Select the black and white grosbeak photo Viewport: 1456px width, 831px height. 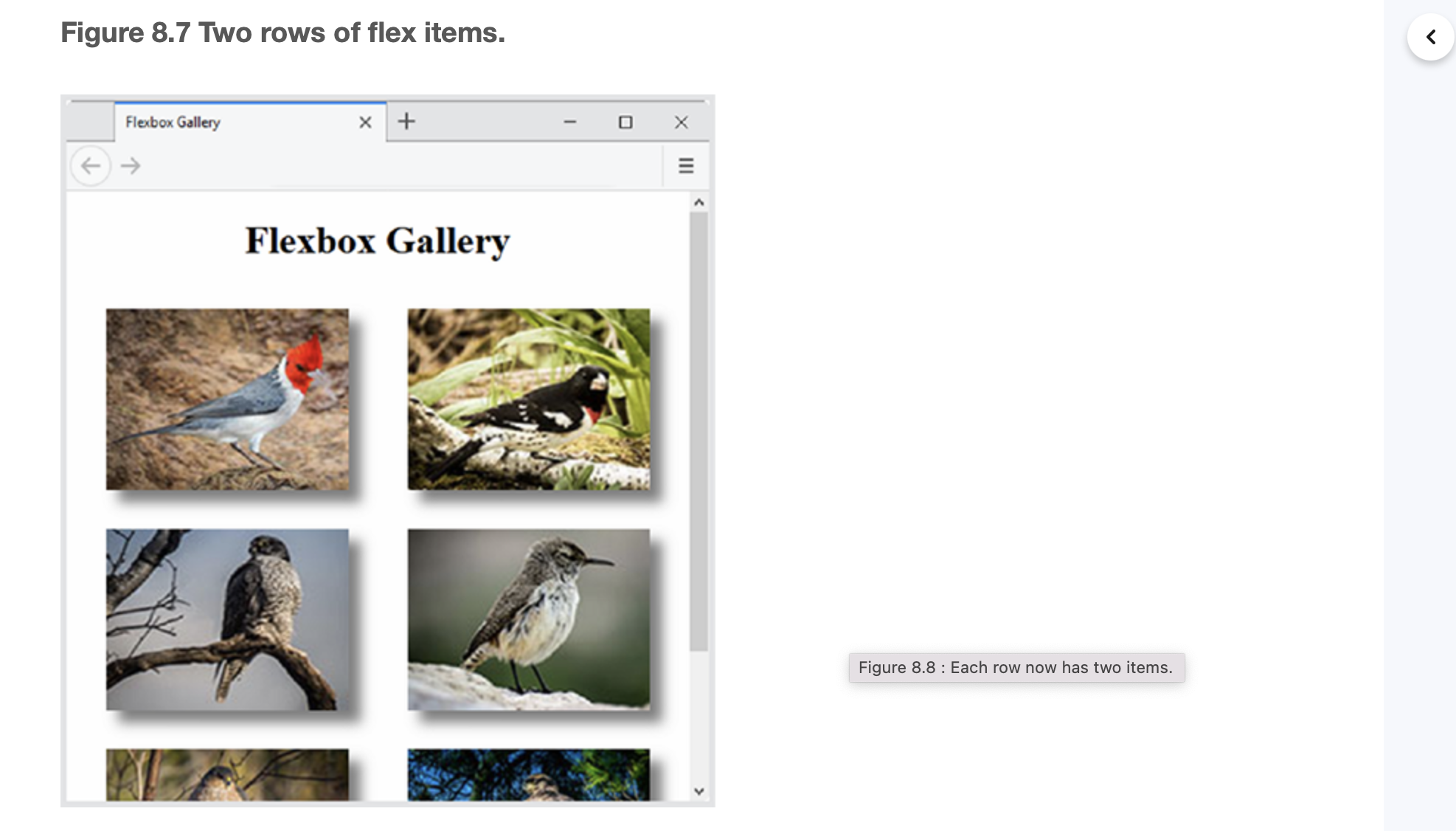[x=530, y=399]
